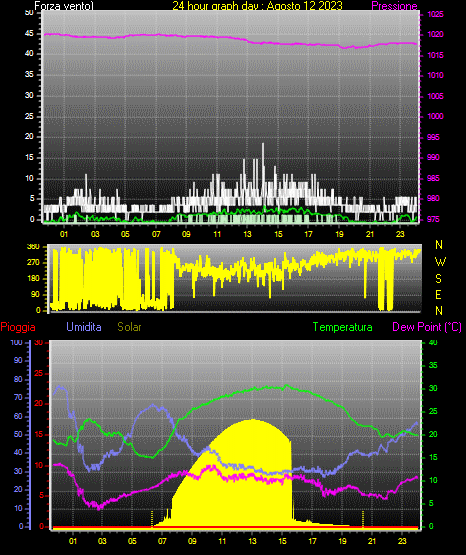This screenshot has height=555, width=466.
Task: Click pressure axis value 980
Action: click(x=433, y=198)
